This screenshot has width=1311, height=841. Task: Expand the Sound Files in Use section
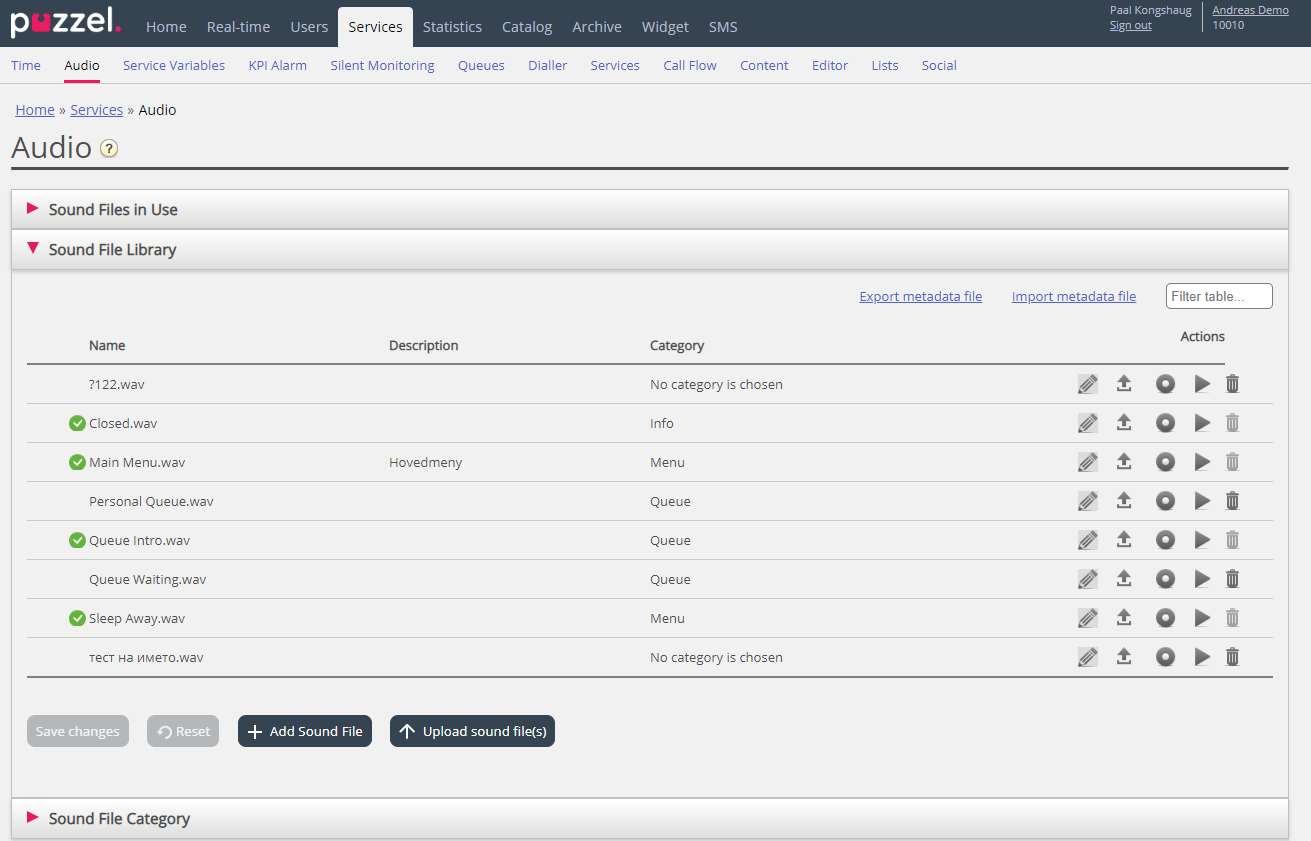point(113,210)
